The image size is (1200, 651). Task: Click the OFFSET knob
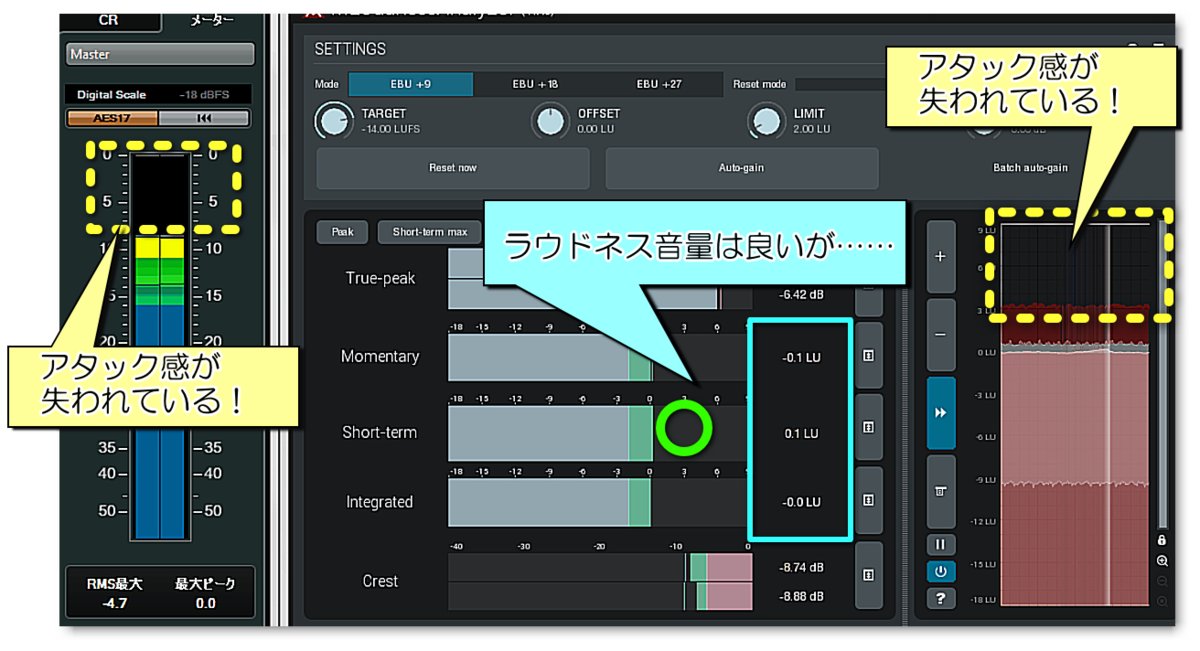point(549,122)
